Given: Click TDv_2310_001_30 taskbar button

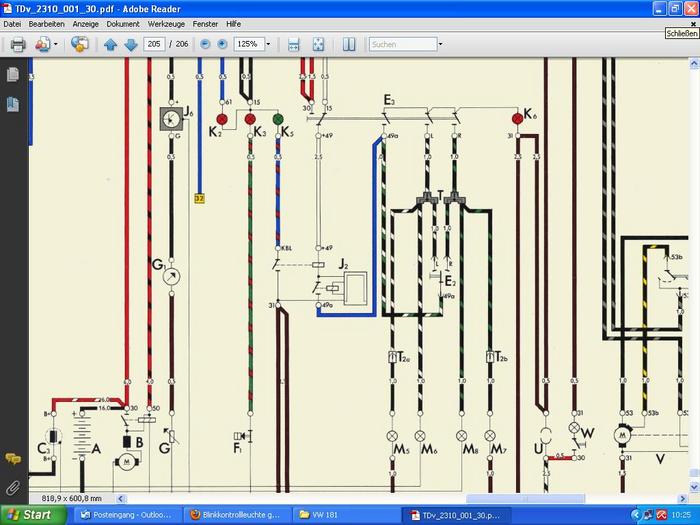Looking at the screenshot, I should click(456, 515).
